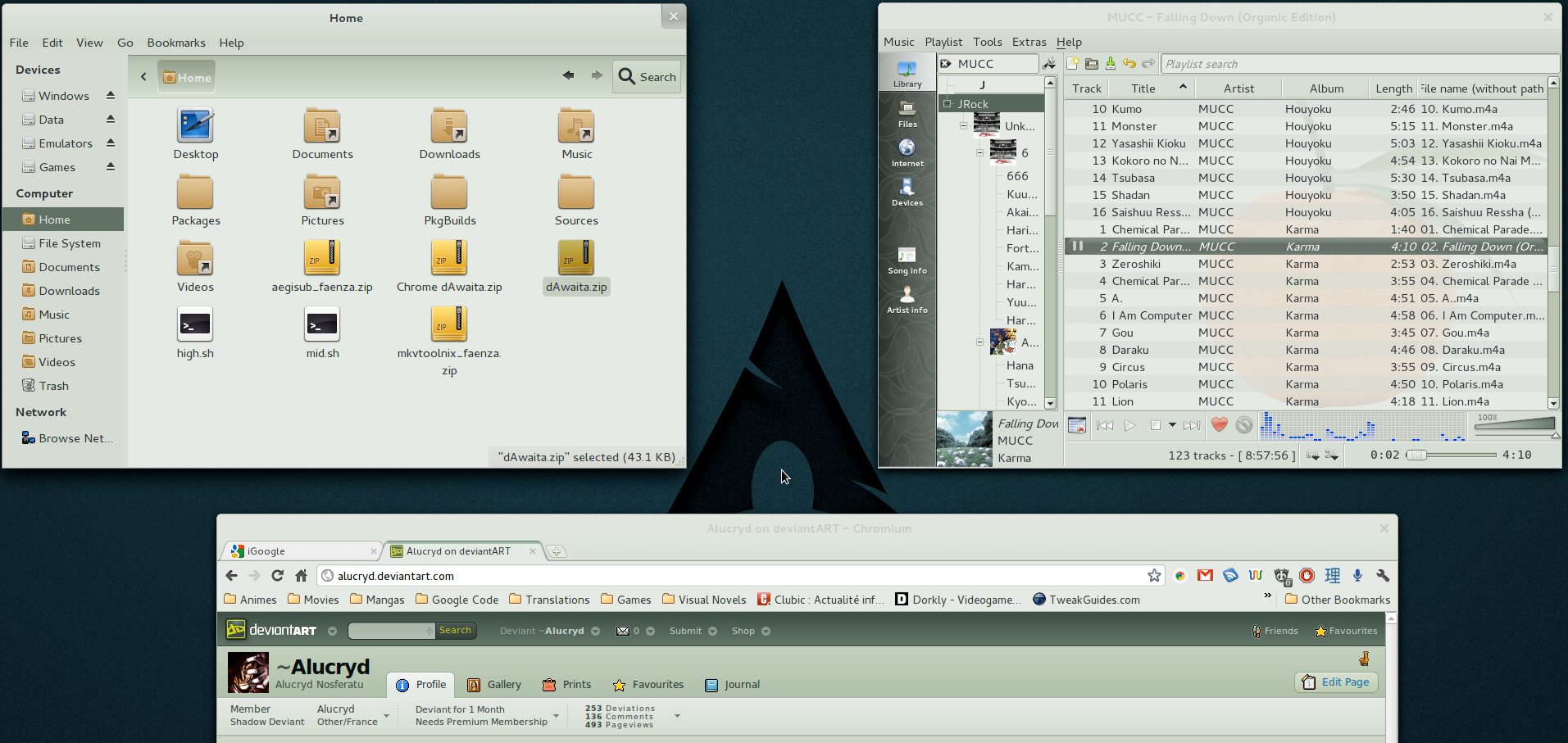Undo the last playlist change
The width and height of the screenshot is (1568, 743).
(x=1129, y=63)
